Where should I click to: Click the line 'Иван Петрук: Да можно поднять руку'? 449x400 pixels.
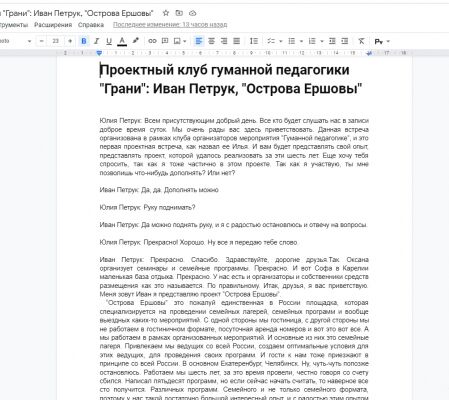(x=233, y=225)
